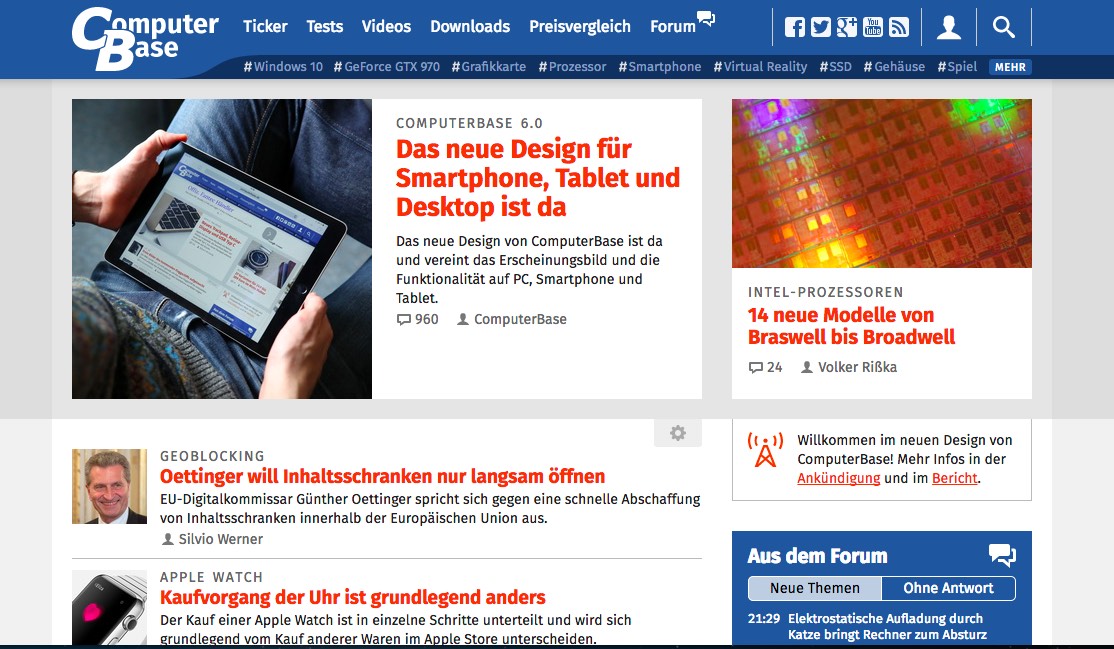Select the #Windows 10 topic tag
This screenshot has width=1114, height=649.
click(283, 67)
